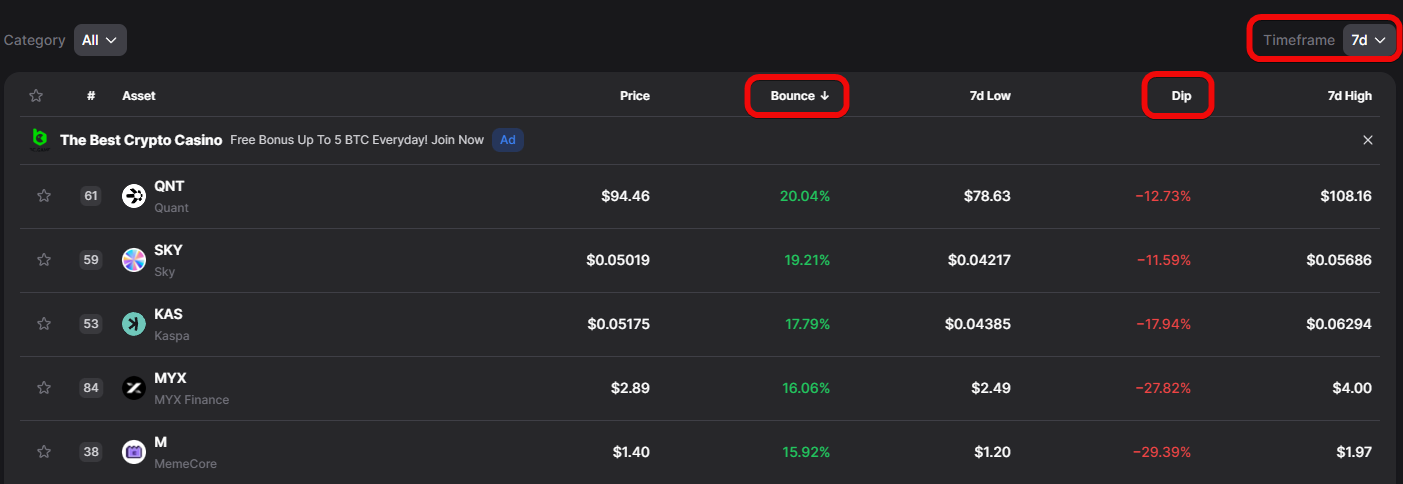The image size is (1403, 484).
Task: Click the MemeCore coin logo
Action: coord(134,452)
